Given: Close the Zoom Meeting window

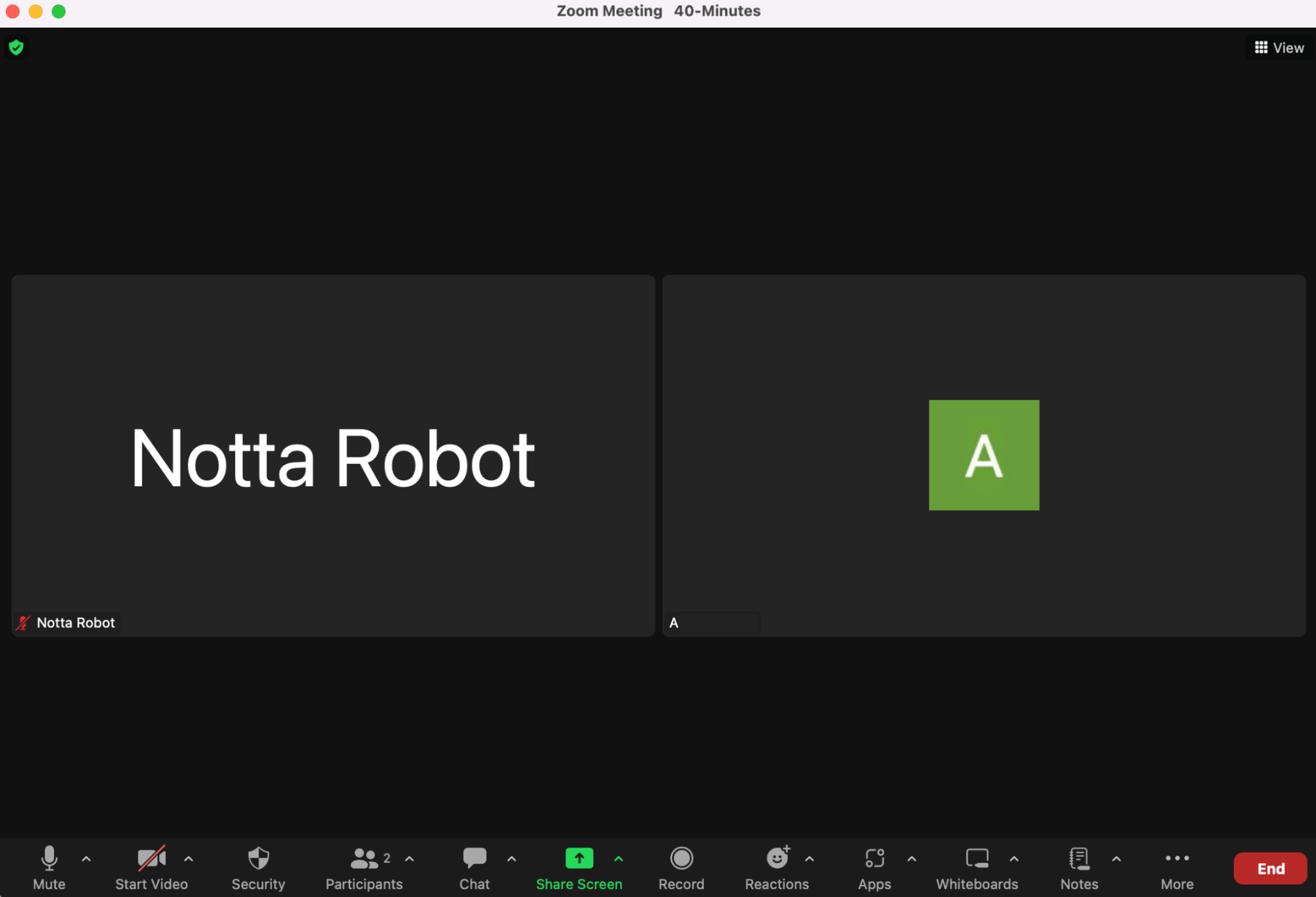Looking at the screenshot, I should pos(13,11).
